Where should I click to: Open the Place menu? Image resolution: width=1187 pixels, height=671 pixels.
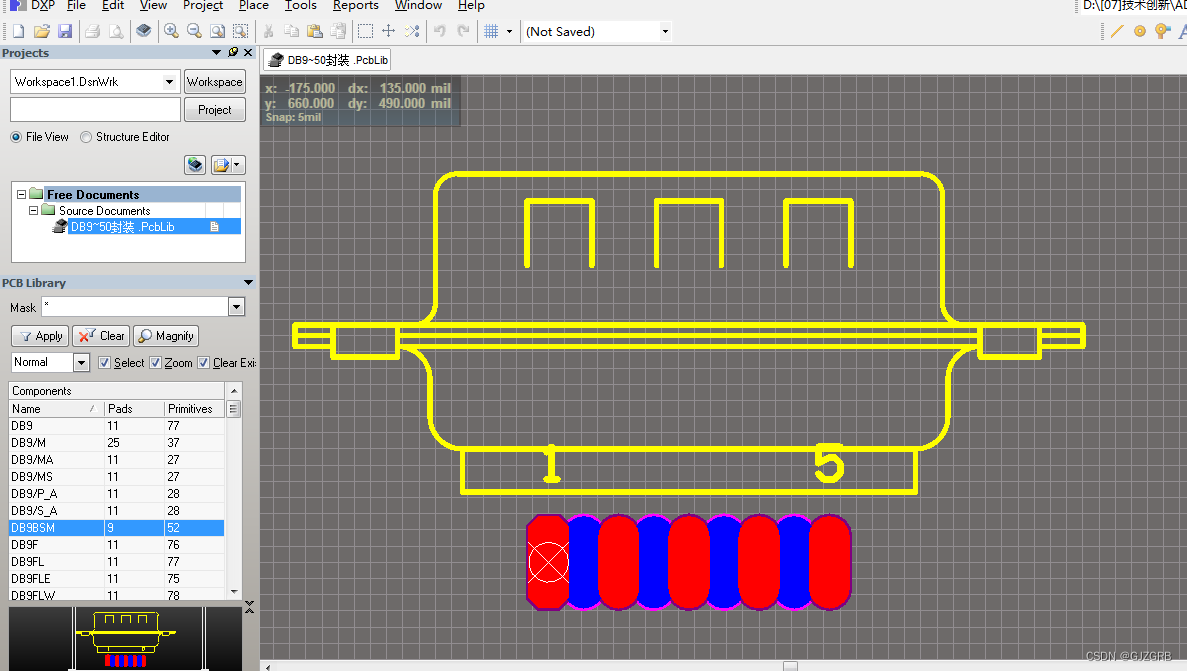(x=254, y=5)
